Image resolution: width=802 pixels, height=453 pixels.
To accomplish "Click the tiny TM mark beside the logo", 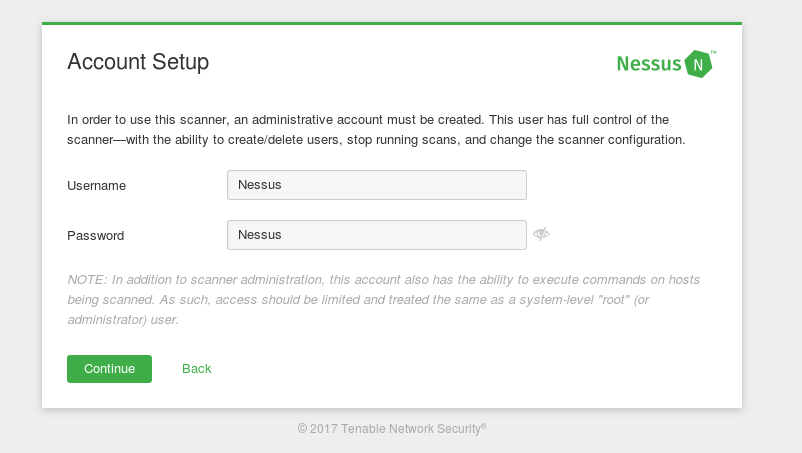I will [x=714, y=52].
